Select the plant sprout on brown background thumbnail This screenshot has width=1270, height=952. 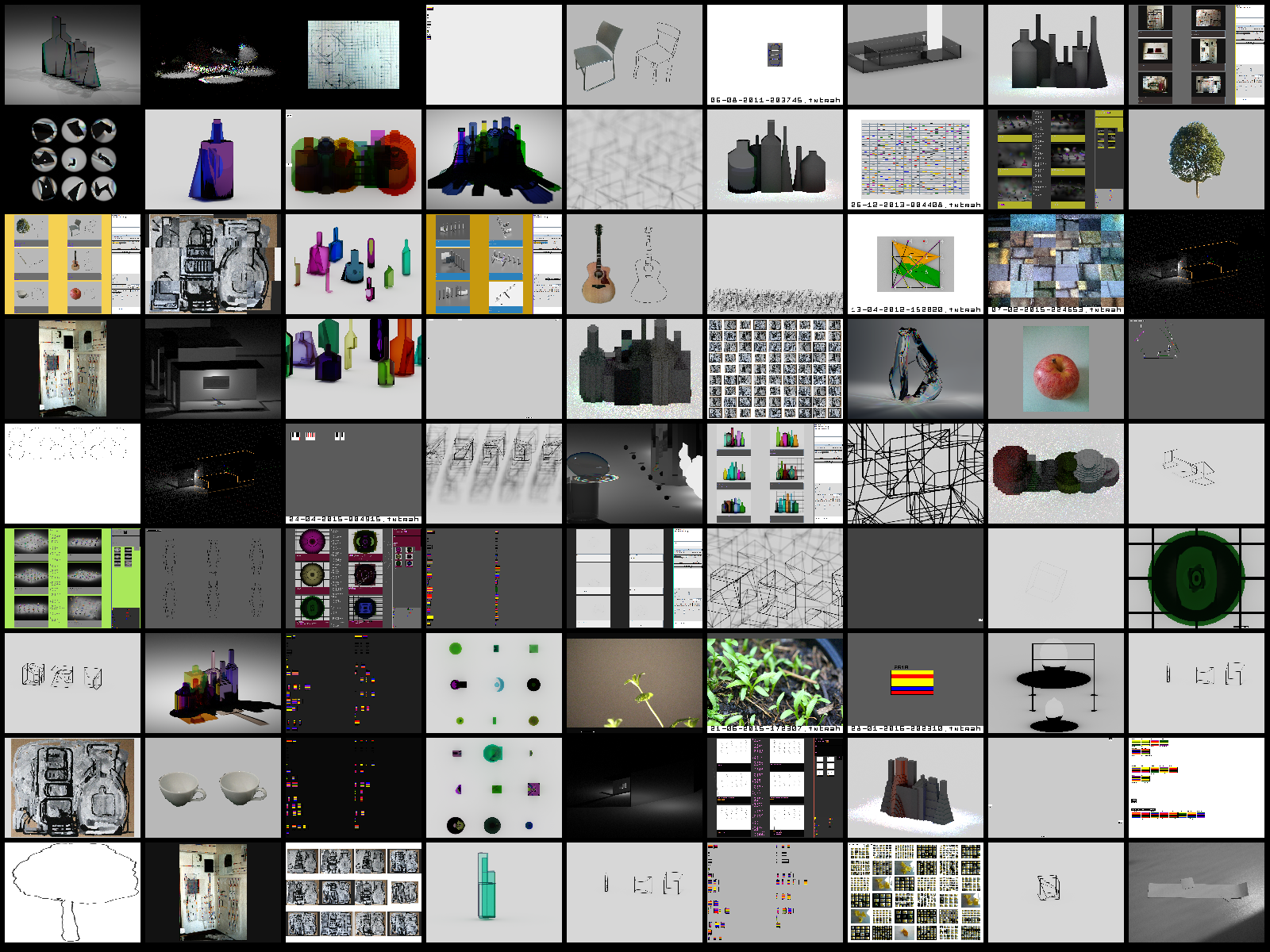[x=634, y=683]
